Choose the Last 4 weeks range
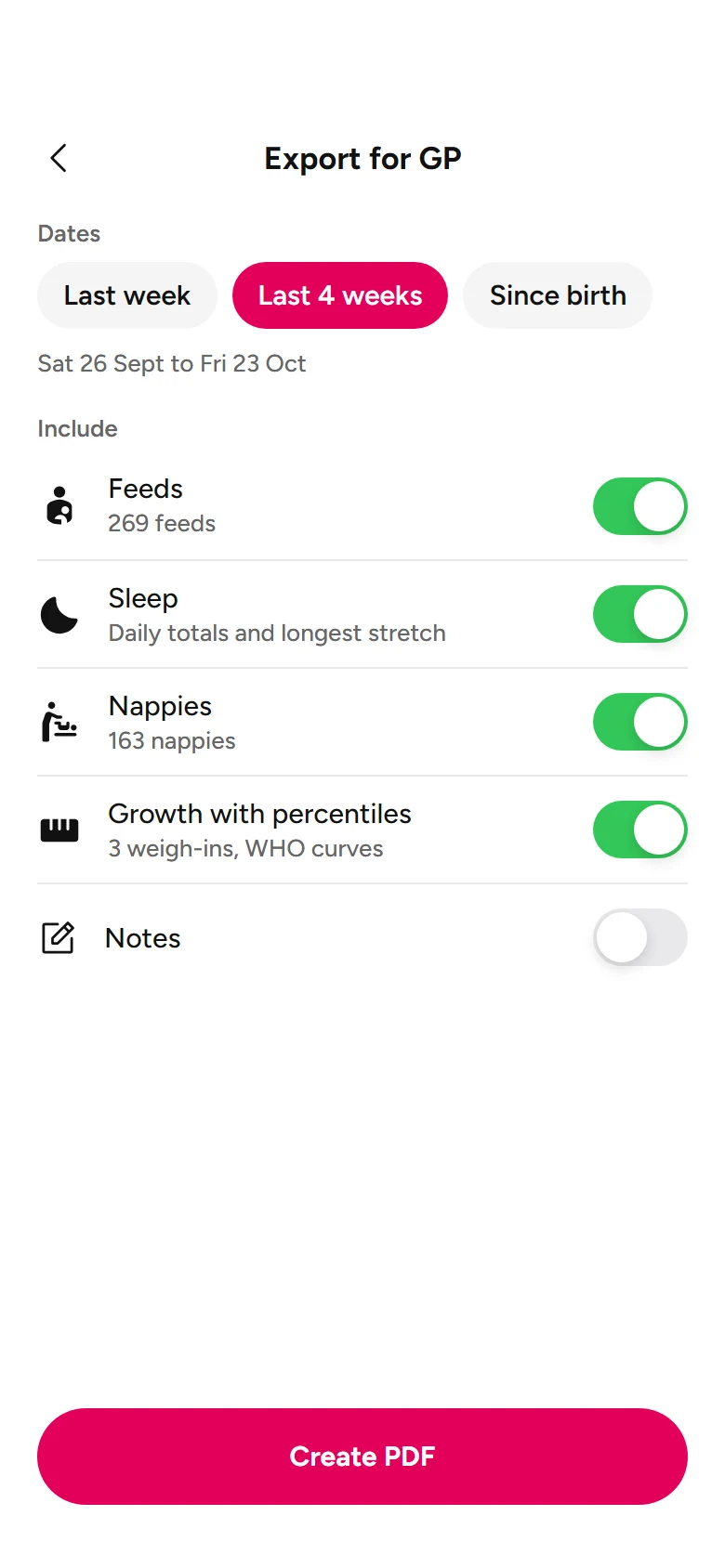This screenshot has width=725, height=1568. tap(340, 295)
